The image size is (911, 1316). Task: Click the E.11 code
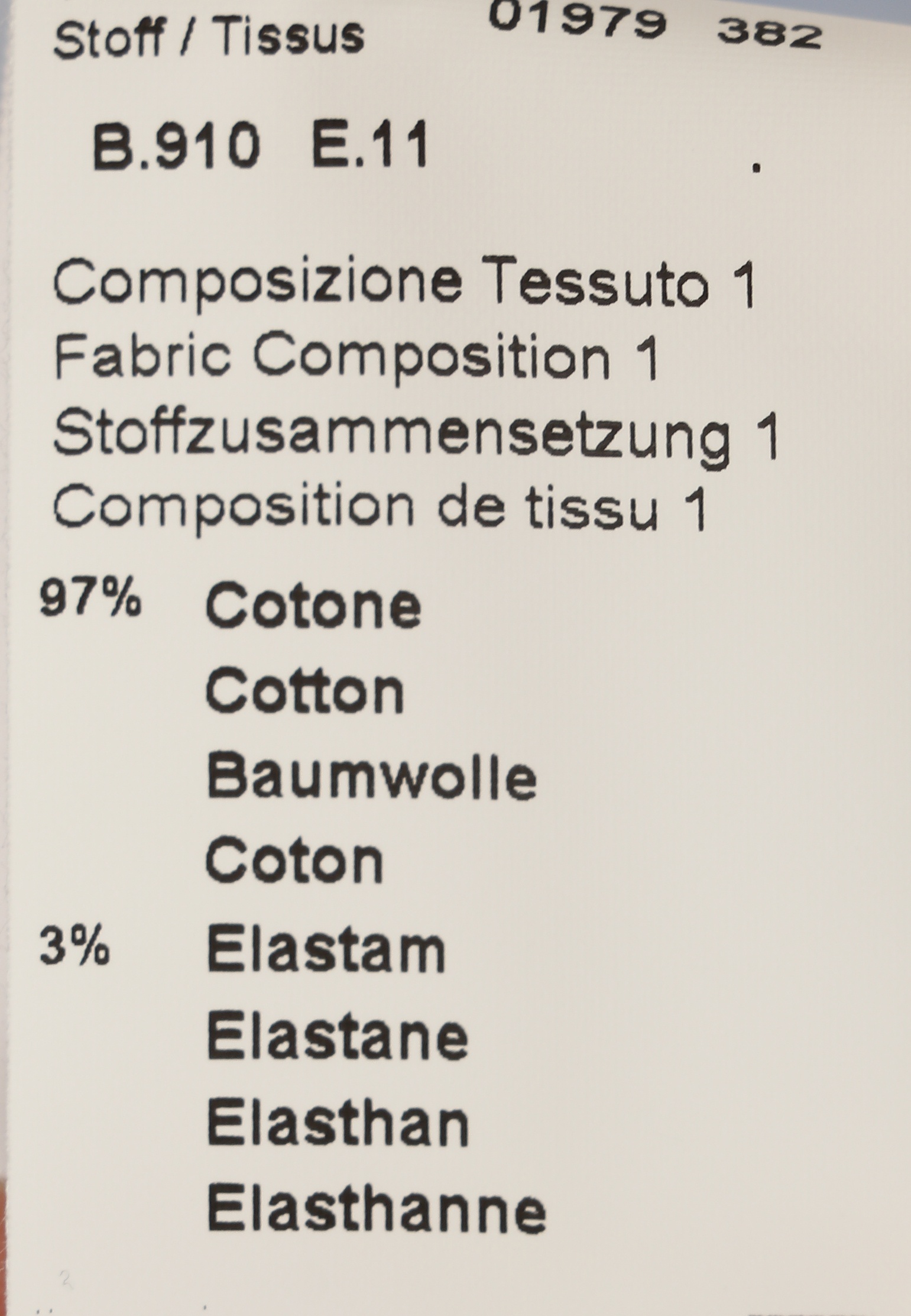369,146
